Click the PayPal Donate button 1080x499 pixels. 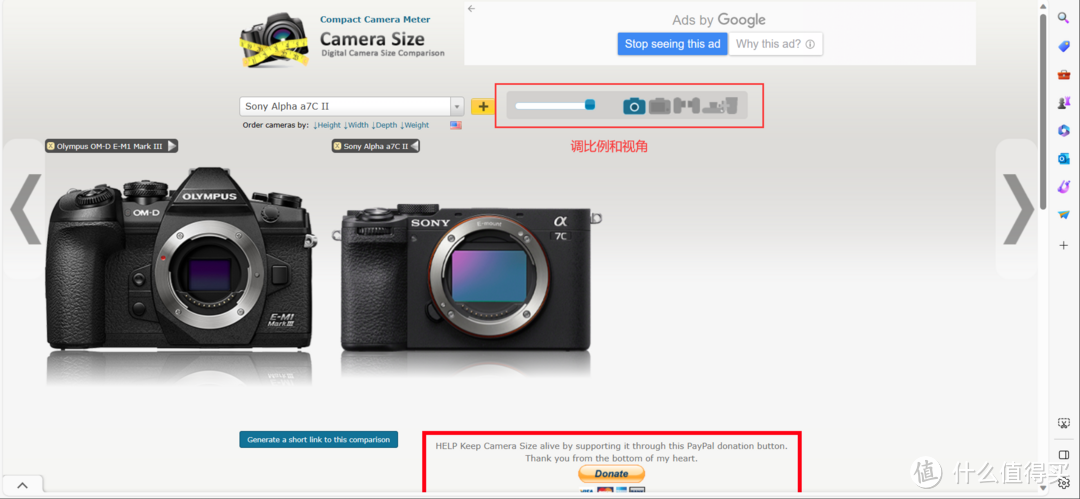click(612, 473)
